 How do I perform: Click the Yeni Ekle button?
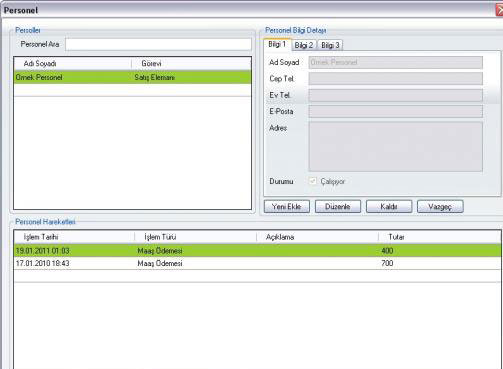pos(287,207)
